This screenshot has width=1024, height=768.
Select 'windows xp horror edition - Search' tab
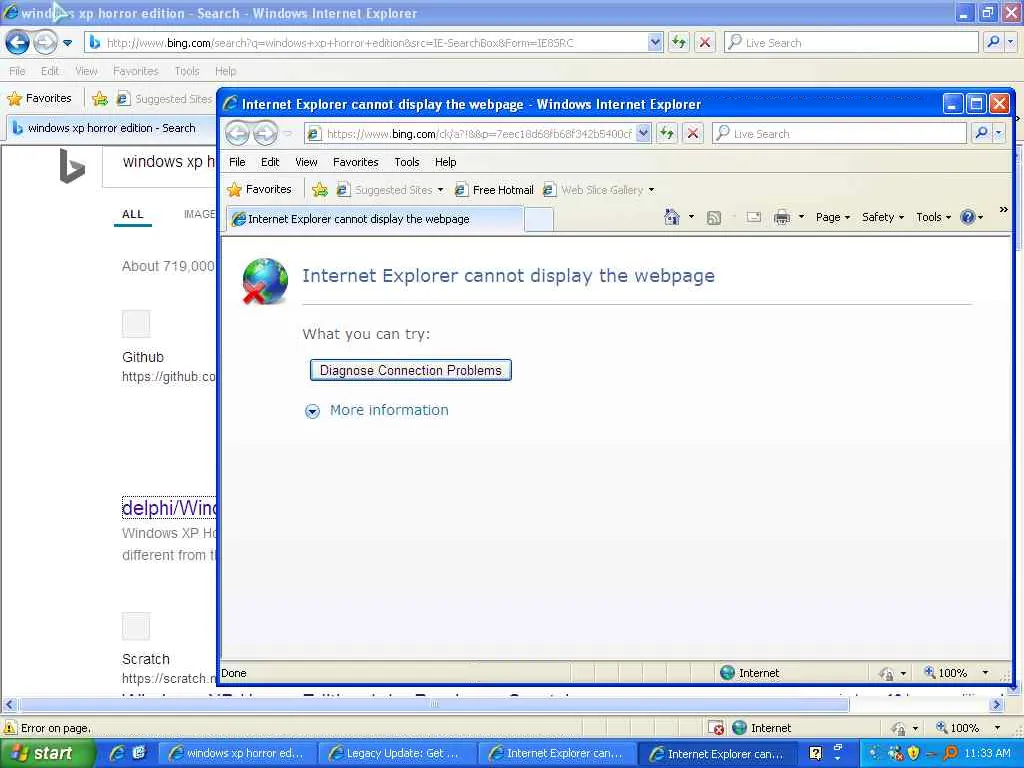point(109,128)
